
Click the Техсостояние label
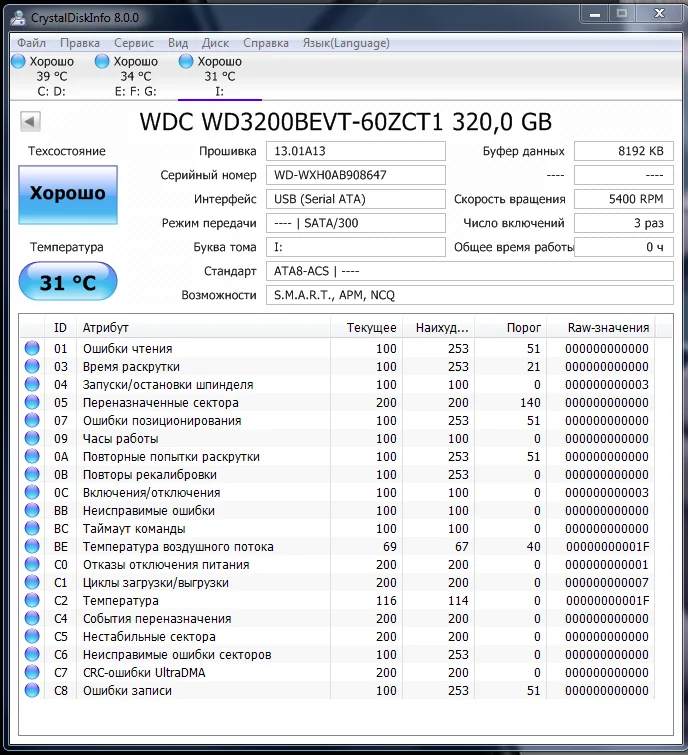pos(67,151)
